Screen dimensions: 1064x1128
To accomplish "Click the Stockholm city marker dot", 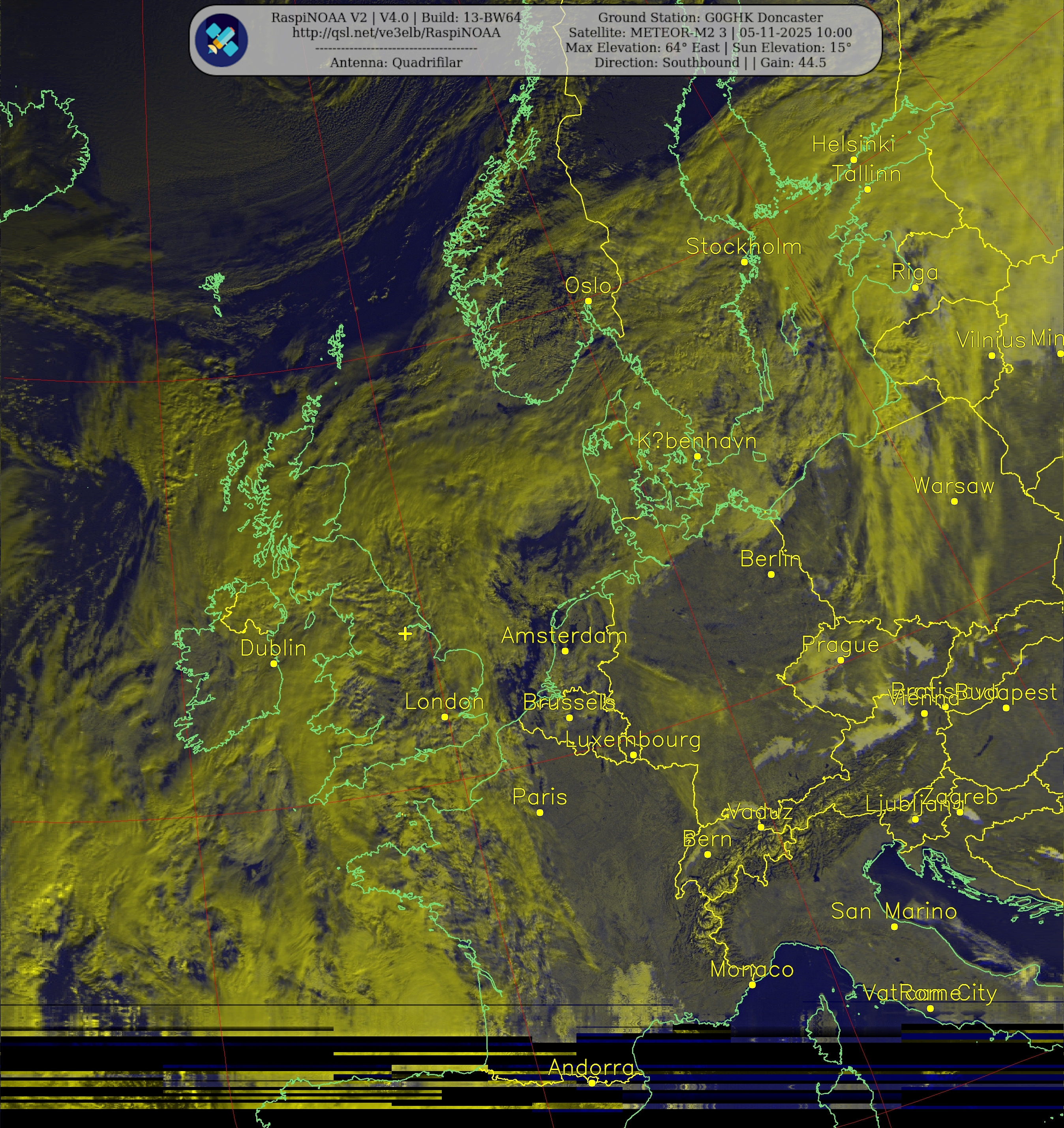I will pos(745,261).
